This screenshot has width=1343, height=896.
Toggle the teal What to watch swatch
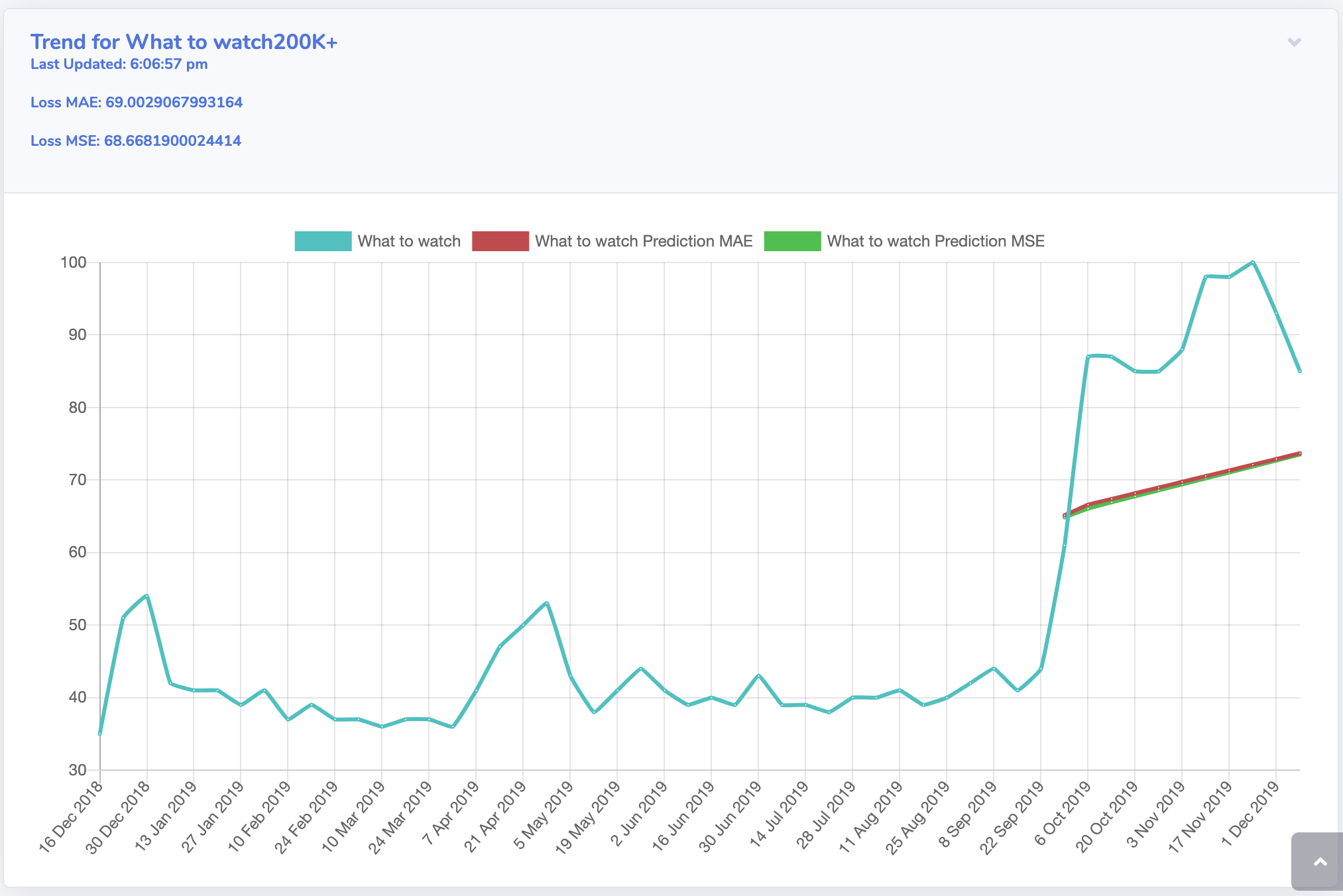323,241
